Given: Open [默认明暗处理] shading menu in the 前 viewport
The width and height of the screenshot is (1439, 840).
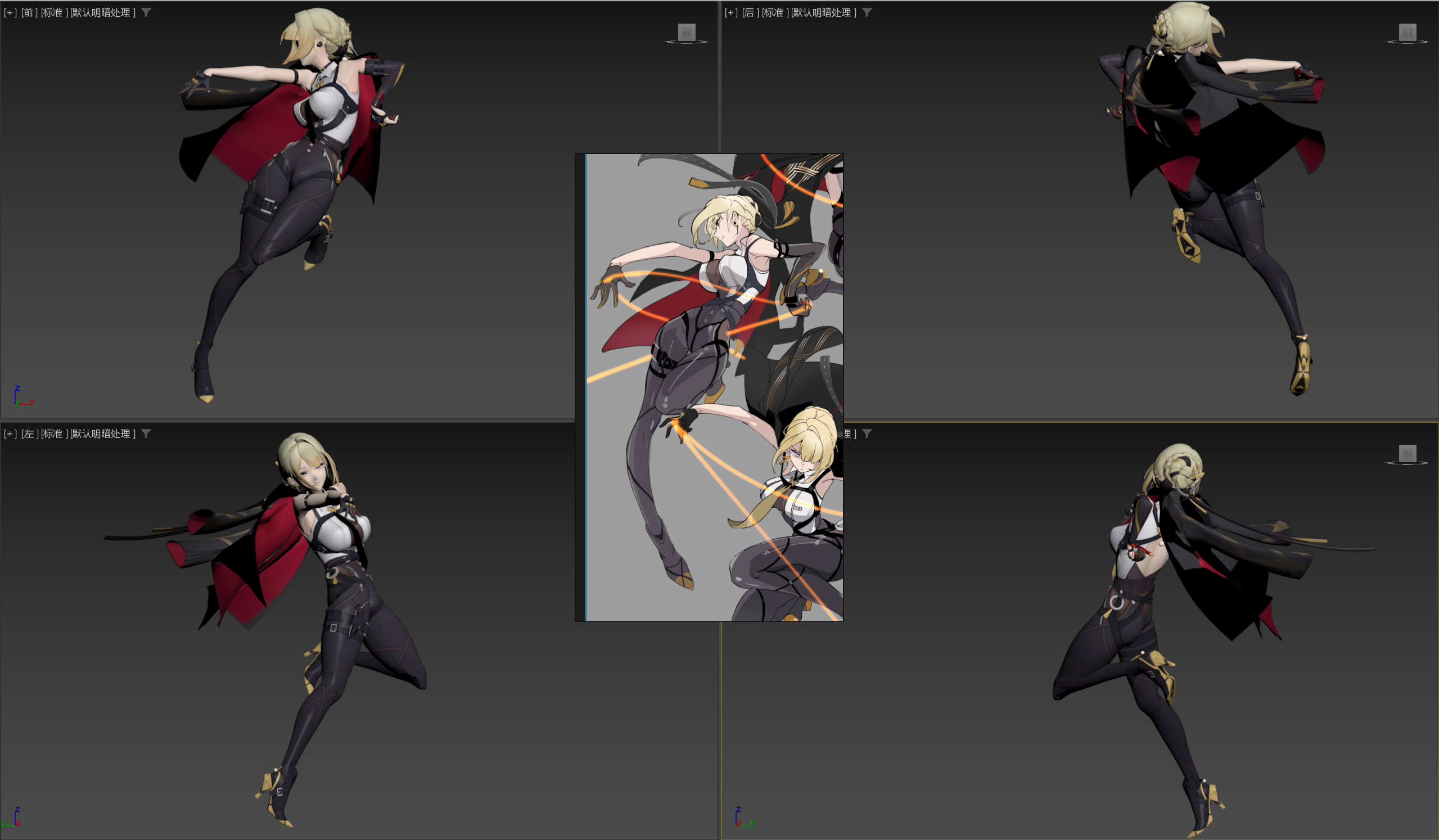Looking at the screenshot, I should (103, 12).
